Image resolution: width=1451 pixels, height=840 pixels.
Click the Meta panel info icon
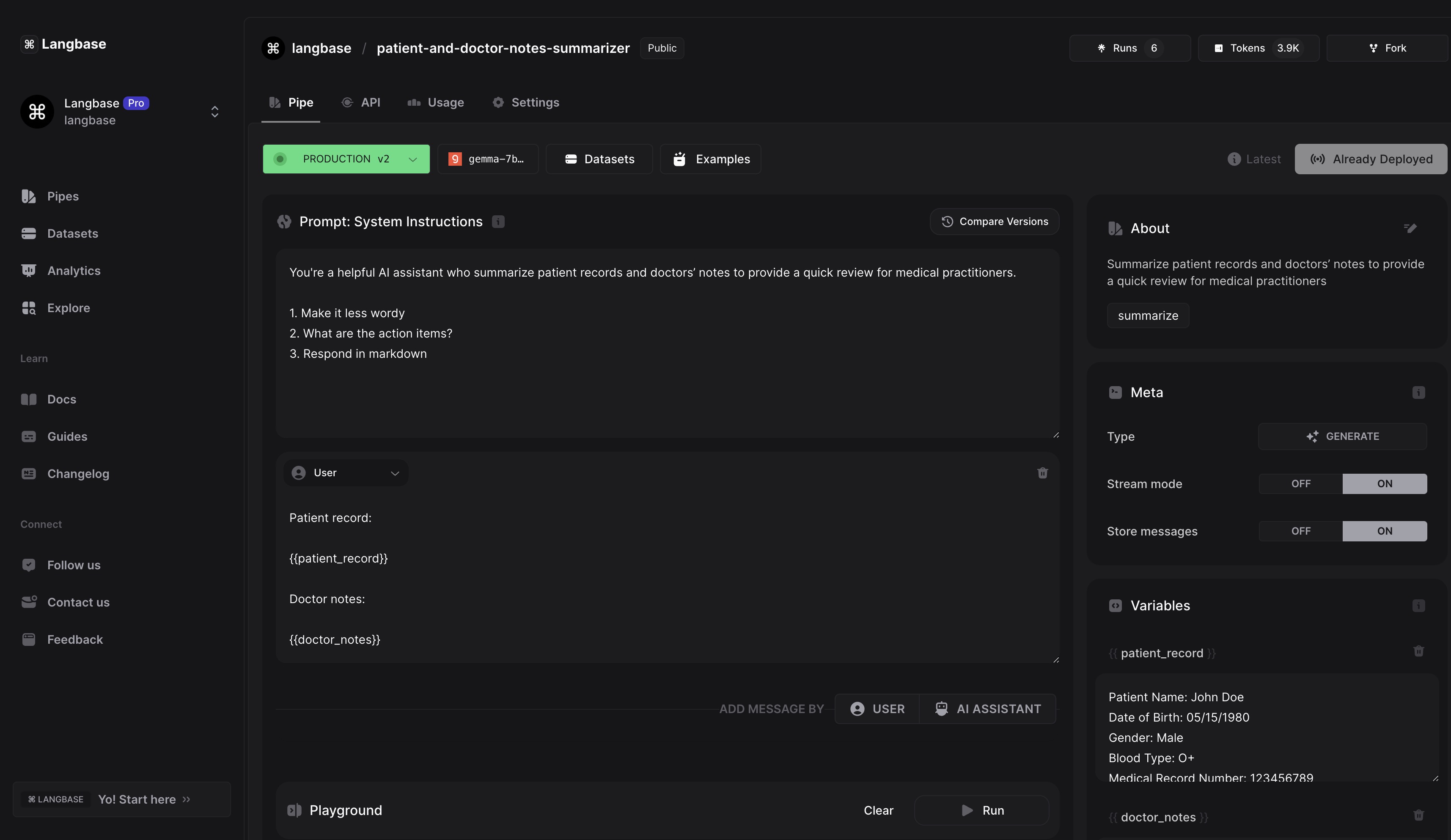[x=1418, y=393]
